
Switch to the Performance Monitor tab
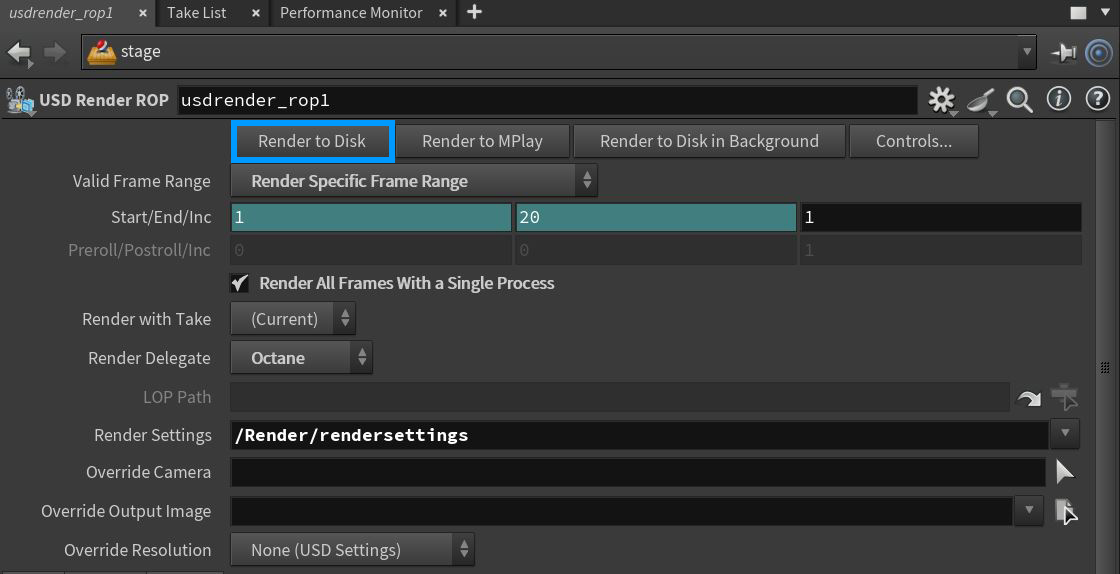(351, 13)
